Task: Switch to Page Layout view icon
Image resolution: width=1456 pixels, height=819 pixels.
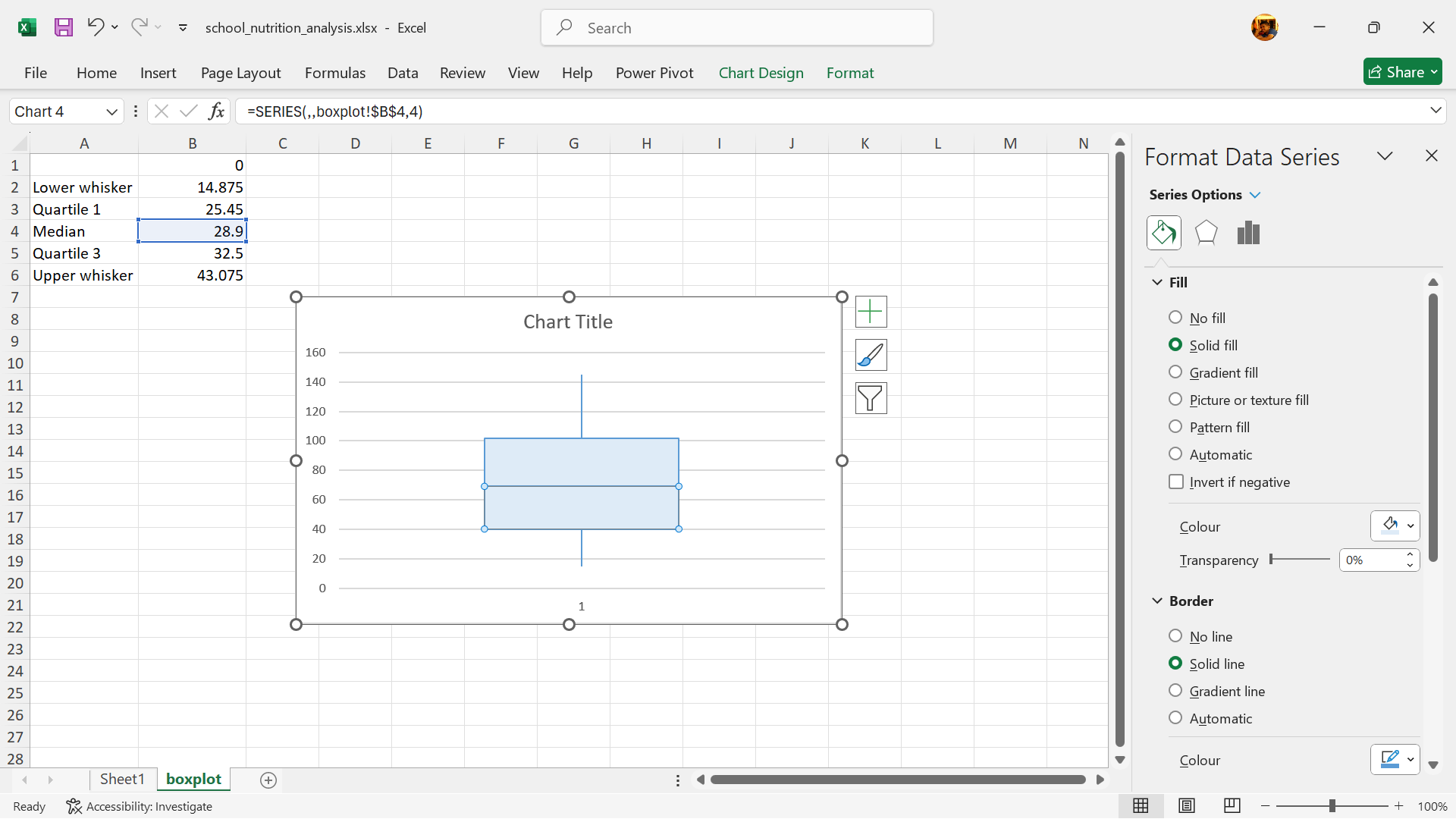Action: (1187, 806)
